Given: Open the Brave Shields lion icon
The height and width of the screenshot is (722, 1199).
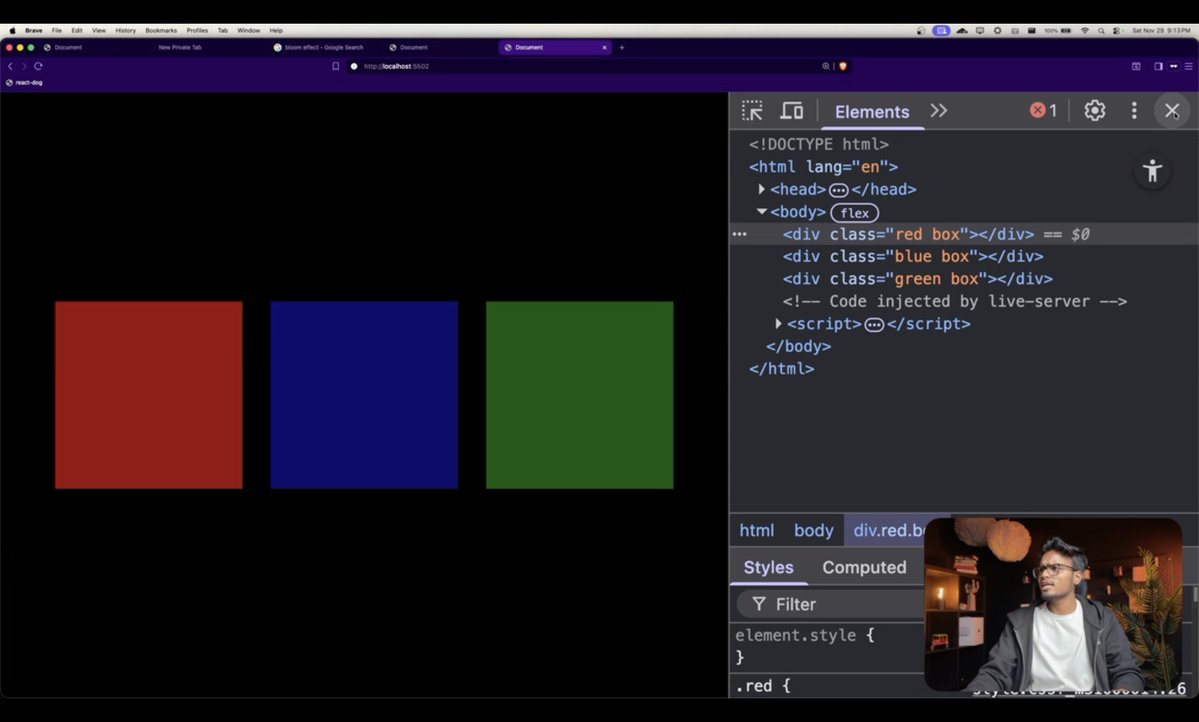Looking at the screenshot, I should [x=843, y=67].
